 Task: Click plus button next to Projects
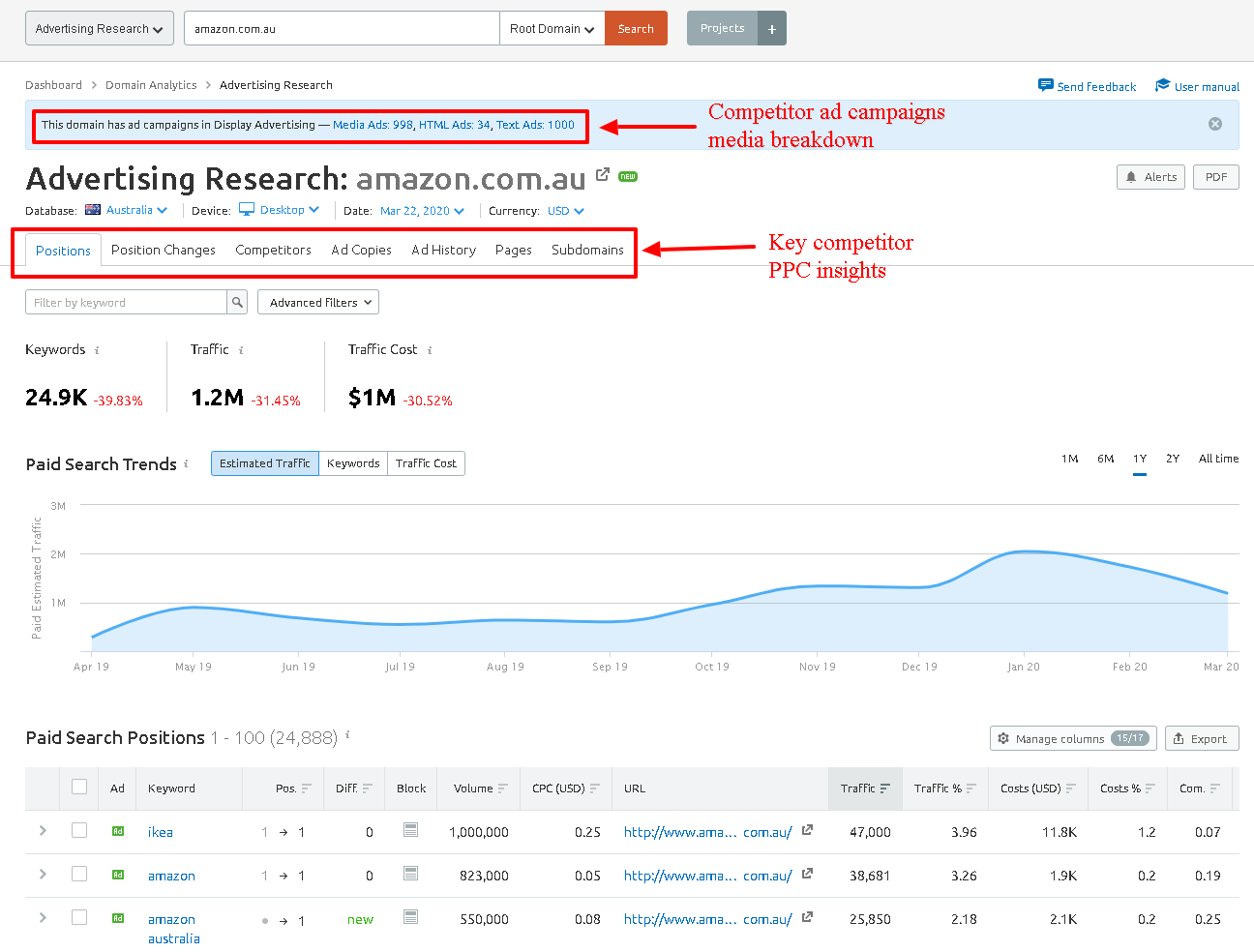(772, 29)
